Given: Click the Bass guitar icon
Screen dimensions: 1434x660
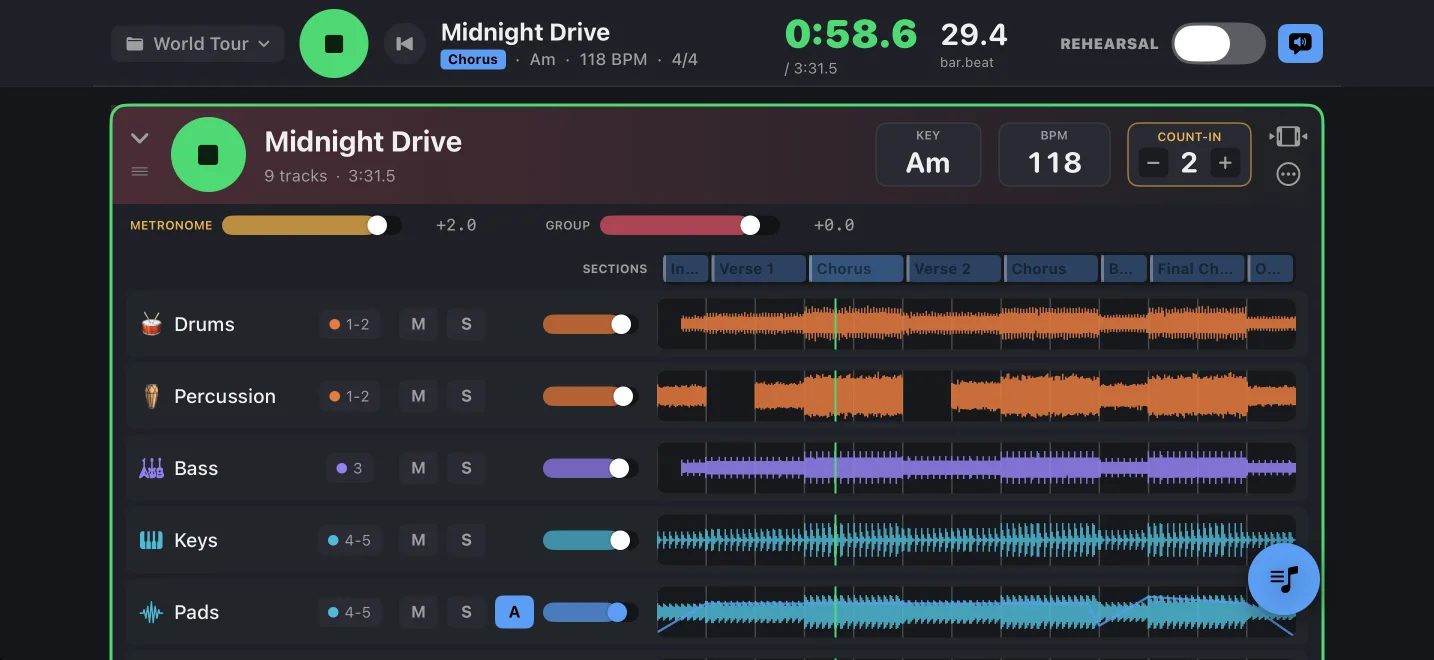Looking at the screenshot, I should (x=151, y=468).
